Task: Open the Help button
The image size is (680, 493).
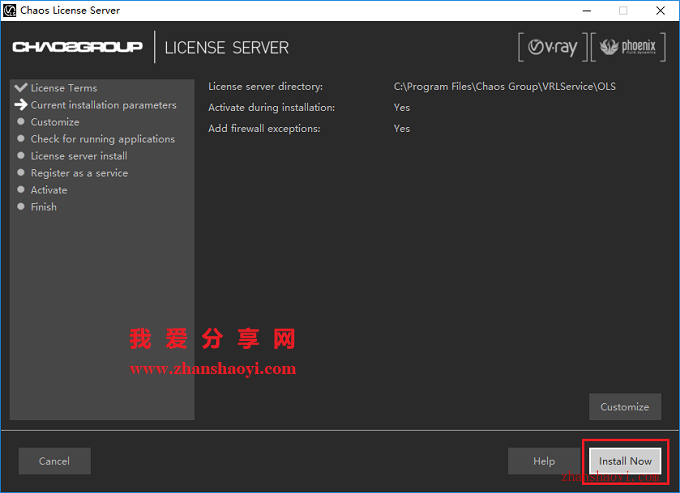Action: 544,461
